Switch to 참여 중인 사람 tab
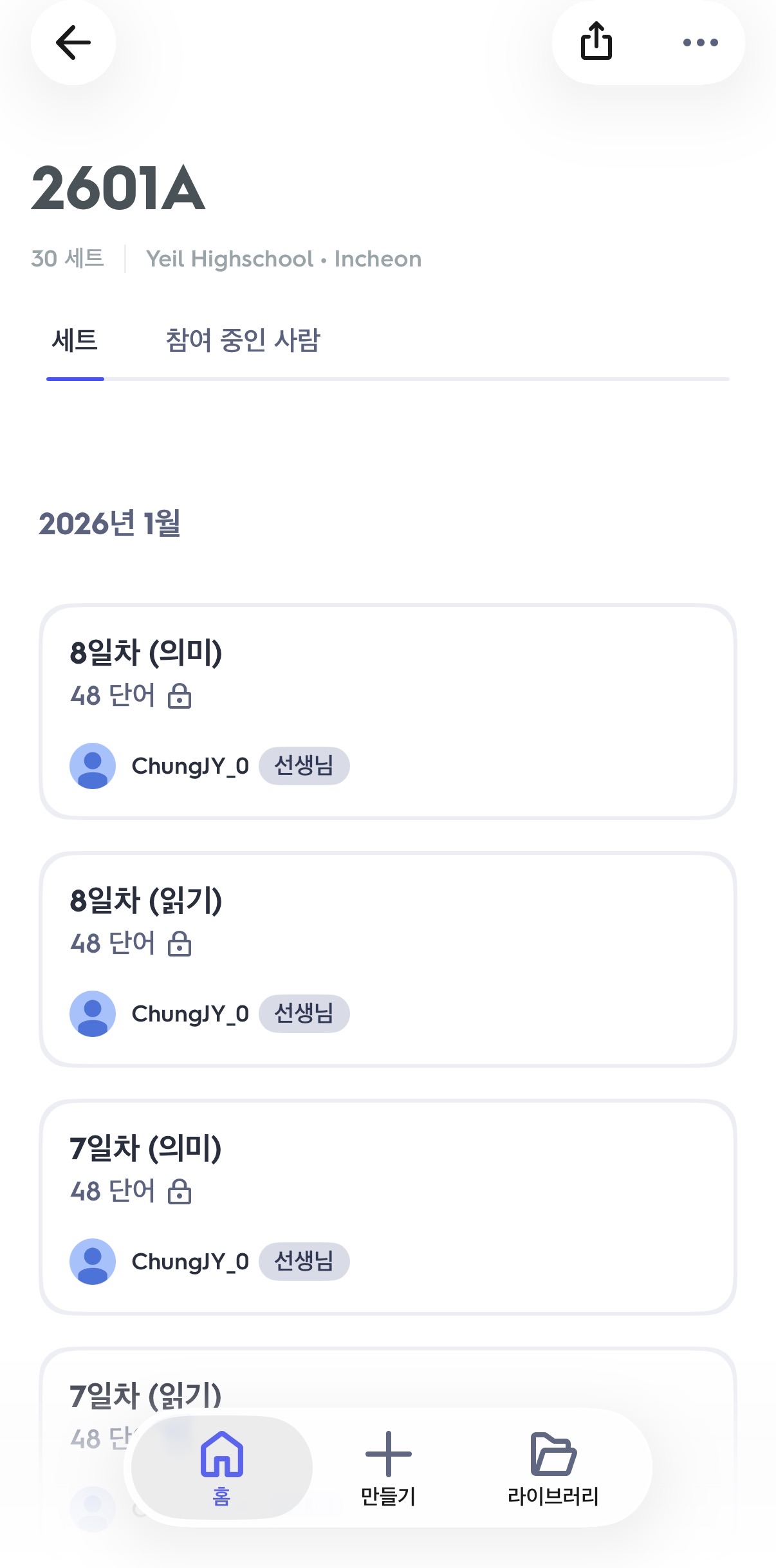776x1568 pixels. pos(243,340)
